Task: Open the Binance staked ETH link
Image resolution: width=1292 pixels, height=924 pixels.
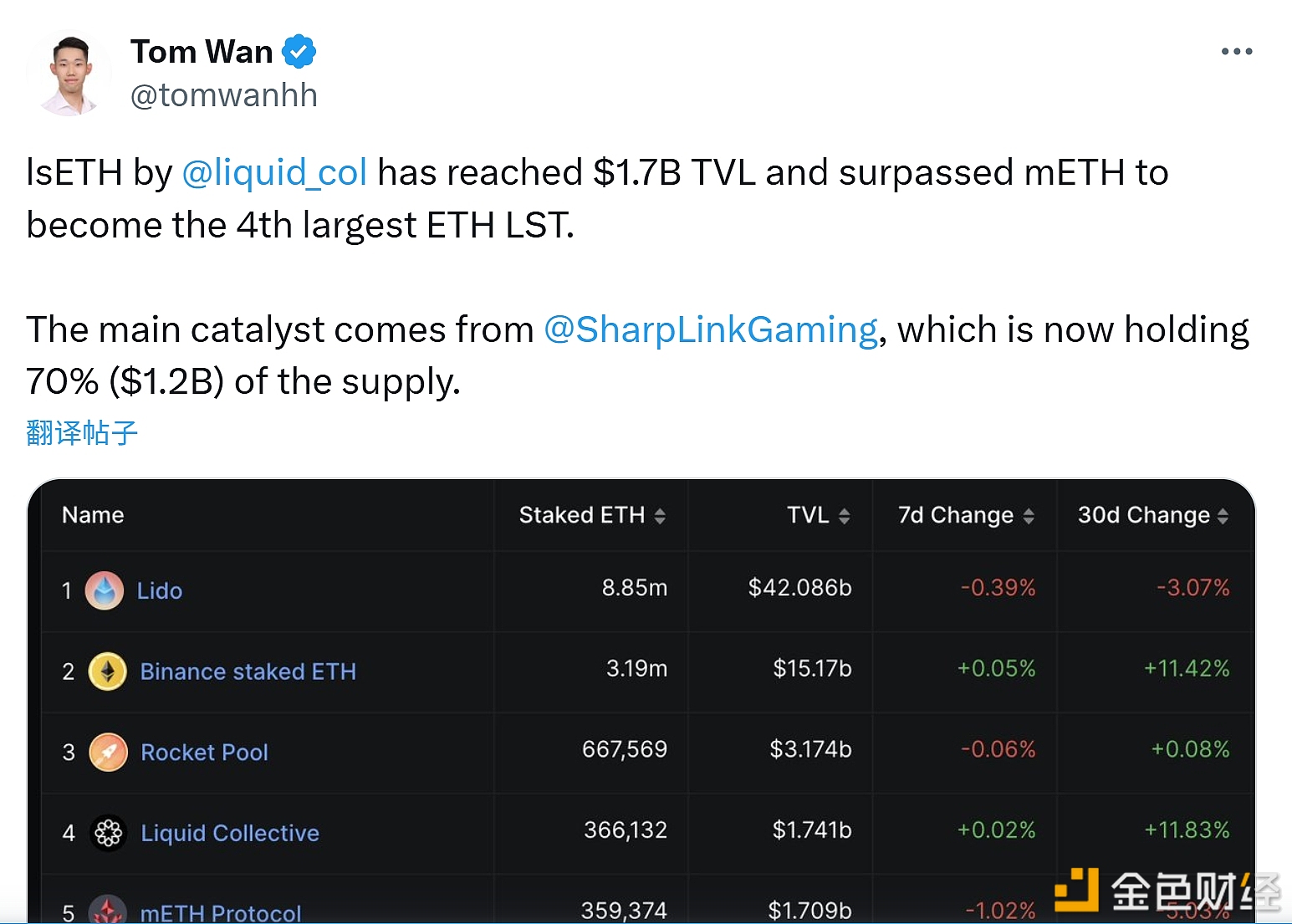Action: tap(248, 671)
